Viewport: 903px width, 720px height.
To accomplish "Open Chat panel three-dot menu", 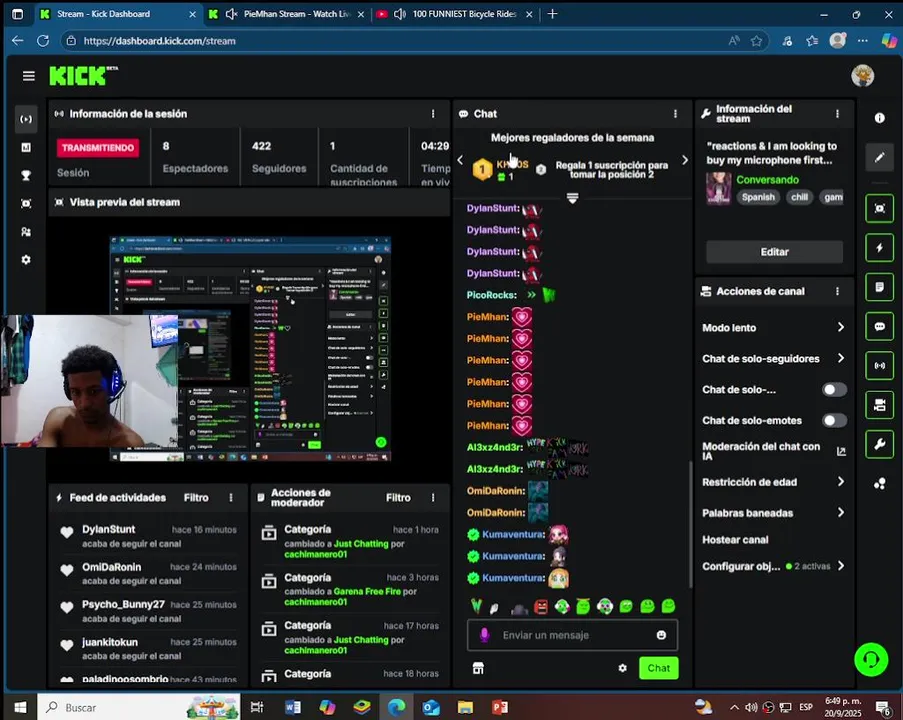I will pyautogui.click(x=676, y=114).
